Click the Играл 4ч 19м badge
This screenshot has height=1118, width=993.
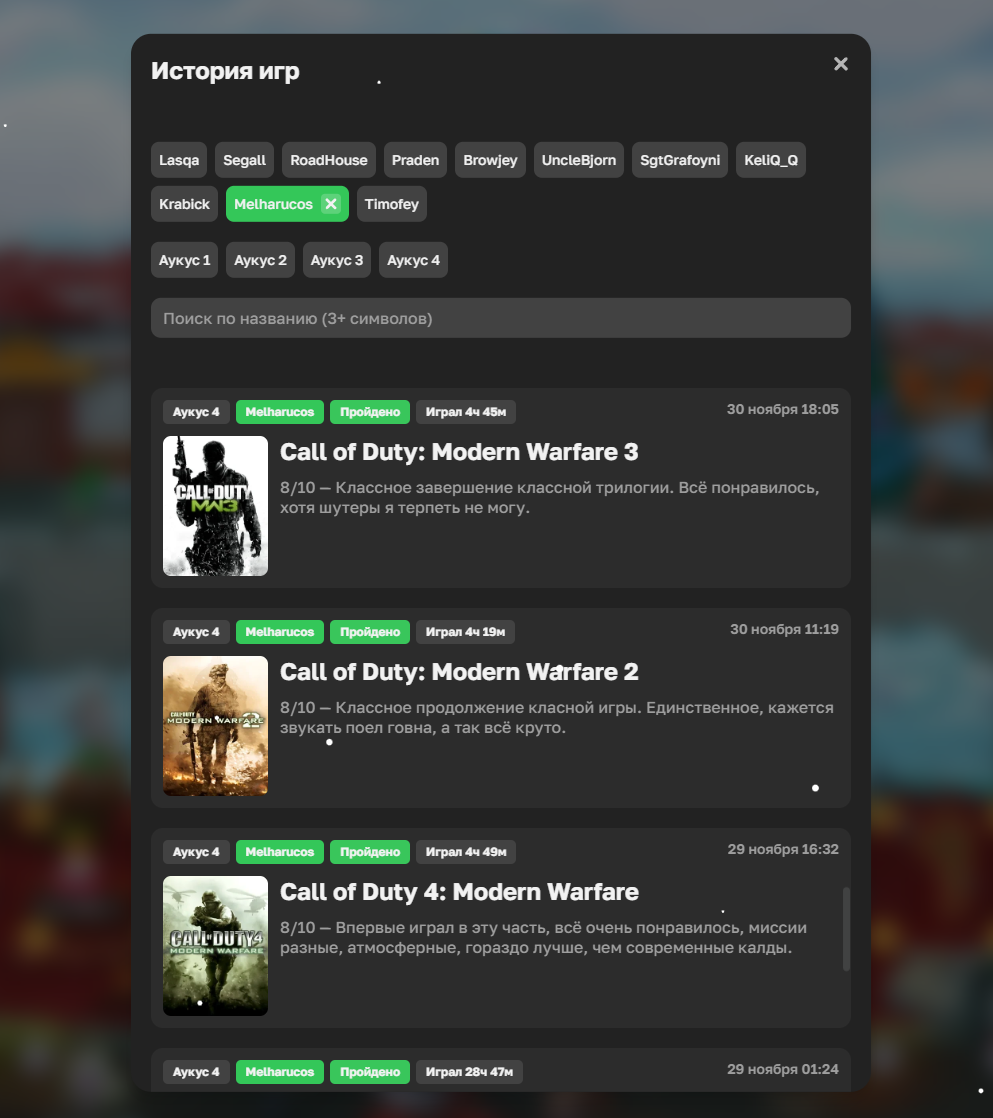(465, 632)
